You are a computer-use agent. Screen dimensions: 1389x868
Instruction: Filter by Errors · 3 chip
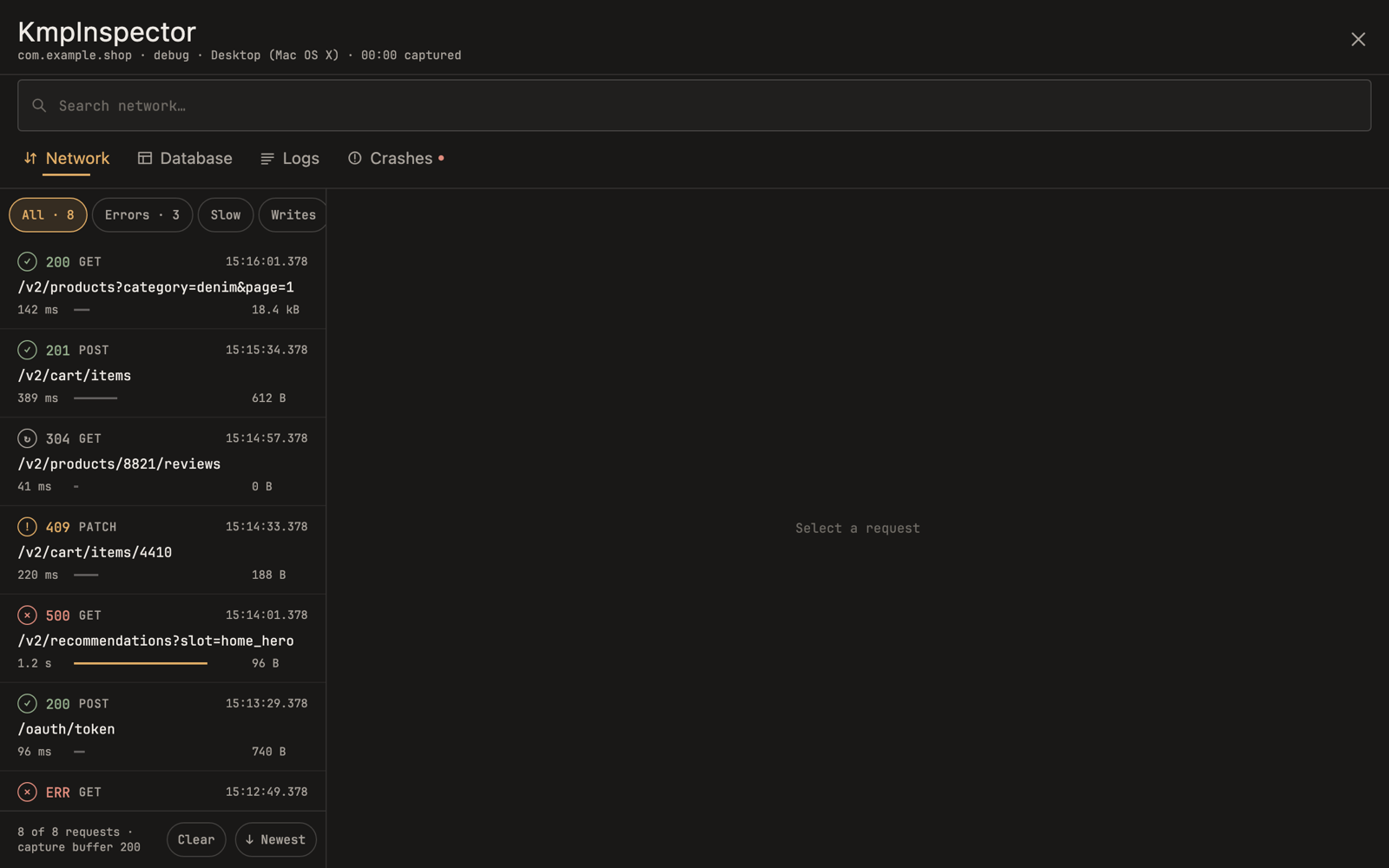point(142,214)
